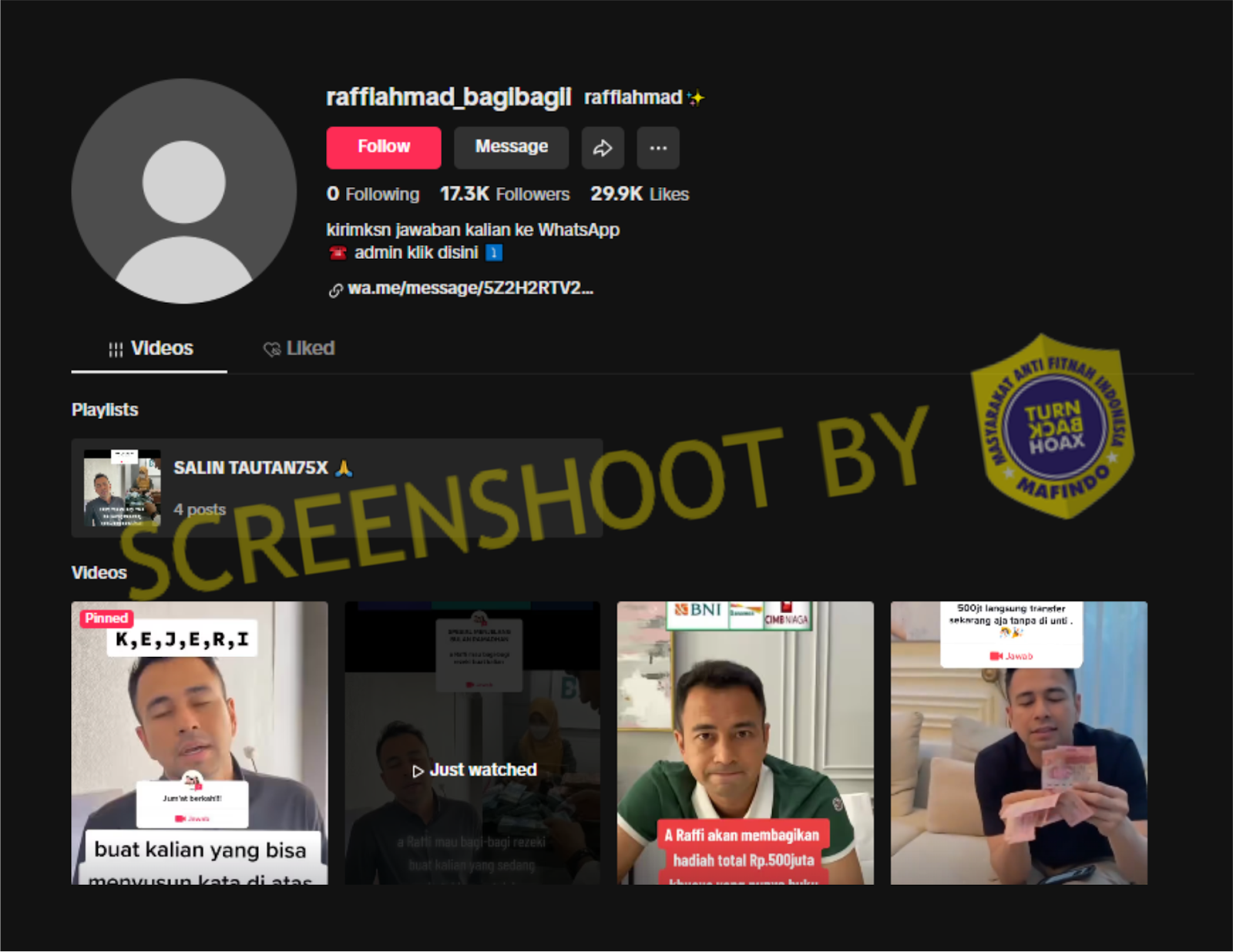Click the Message button
Viewport: 1233px width, 952px height.
coord(511,148)
